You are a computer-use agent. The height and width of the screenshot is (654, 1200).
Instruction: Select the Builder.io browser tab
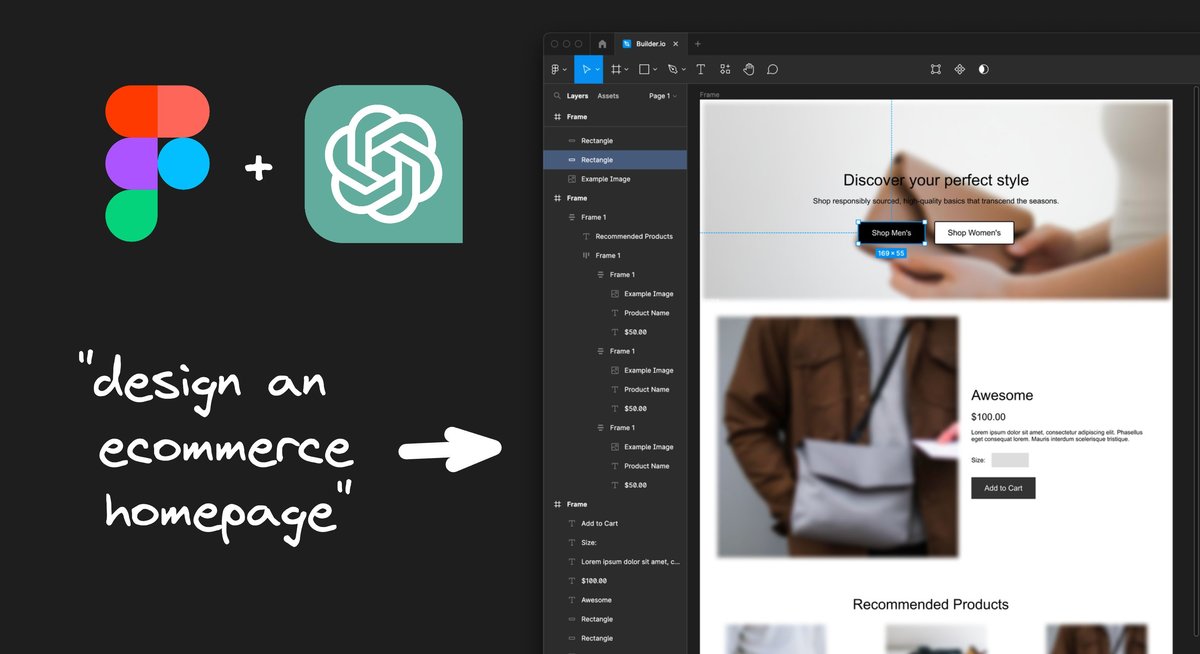coord(650,43)
